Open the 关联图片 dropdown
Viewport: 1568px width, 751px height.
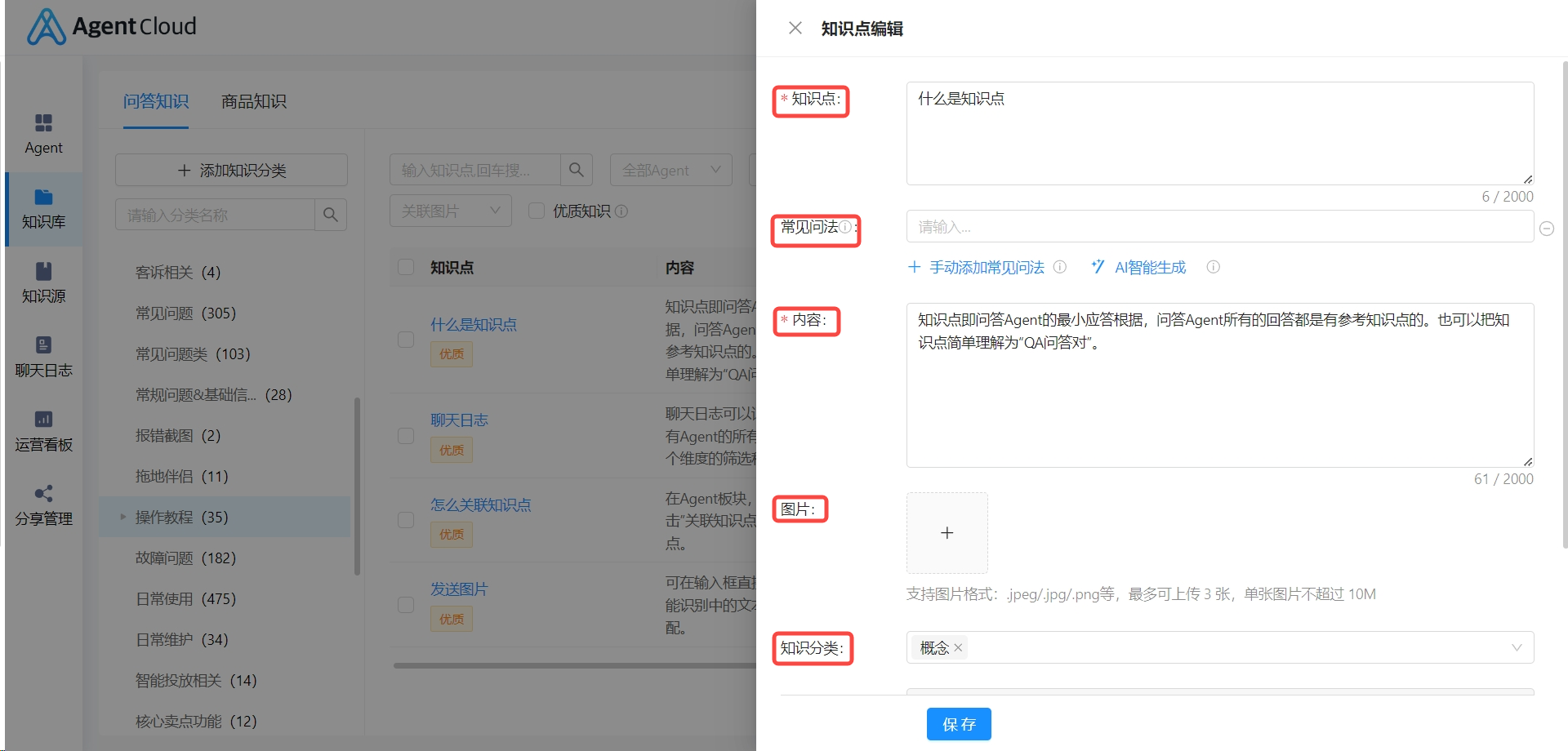(451, 211)
